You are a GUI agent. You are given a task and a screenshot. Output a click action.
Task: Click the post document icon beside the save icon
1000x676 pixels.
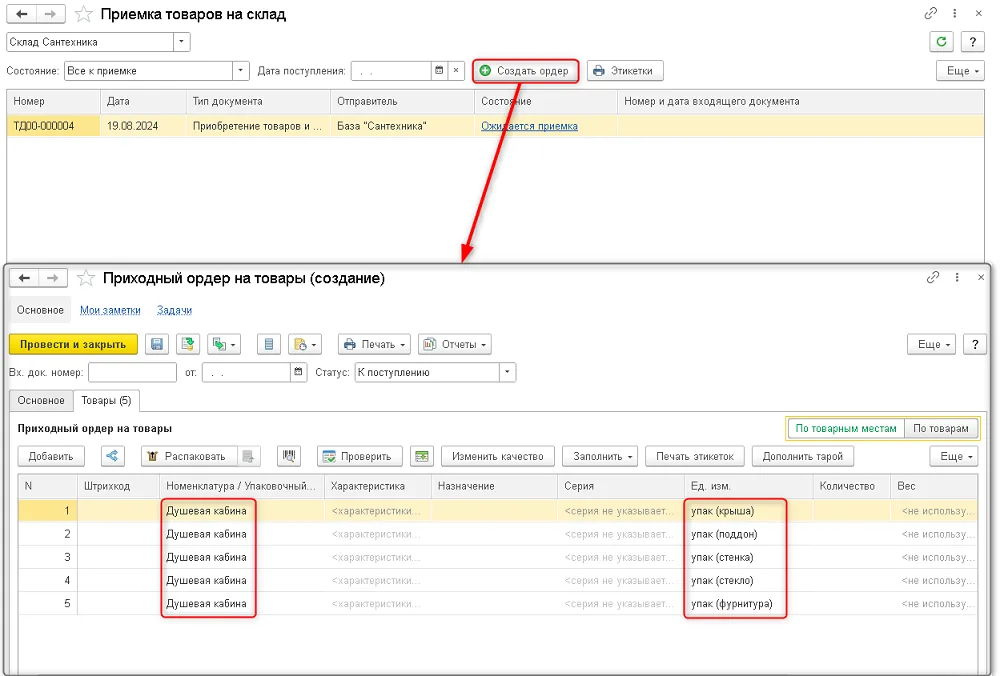[x=188, y=344]
